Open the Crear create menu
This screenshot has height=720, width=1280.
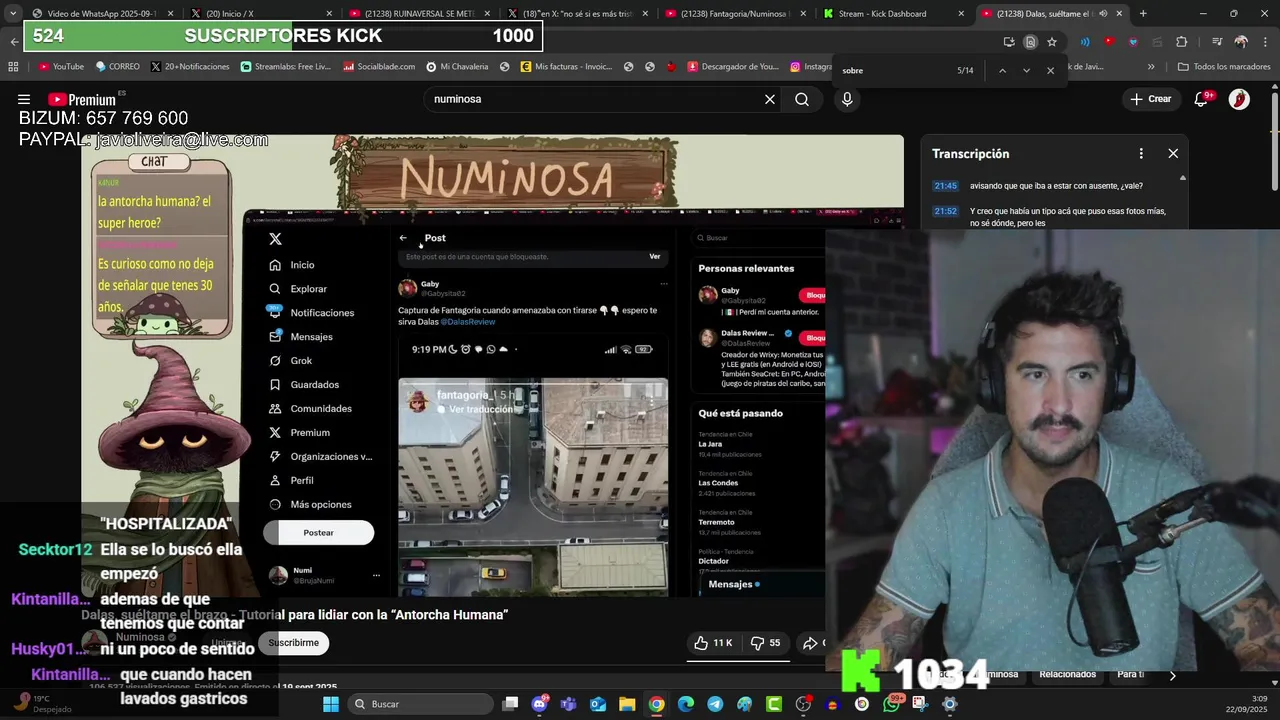click(1151, 99)
